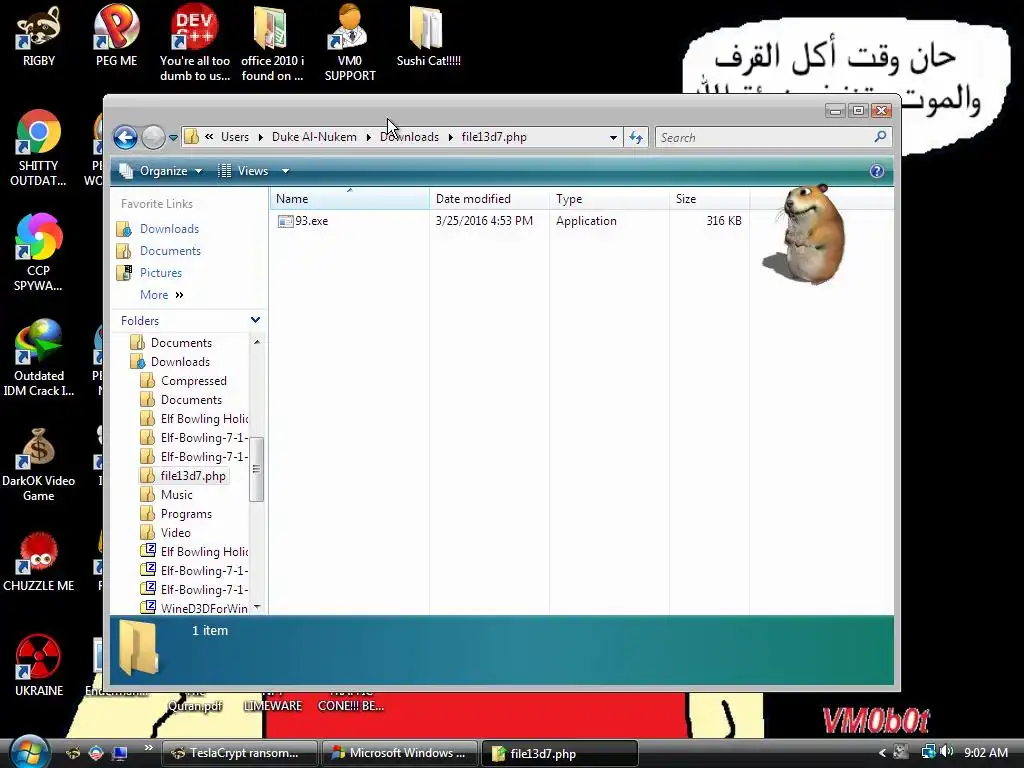Expand hidden quick launch items chevron
The width and height of the screenshot is (1024, 768).
coord(148,748)
